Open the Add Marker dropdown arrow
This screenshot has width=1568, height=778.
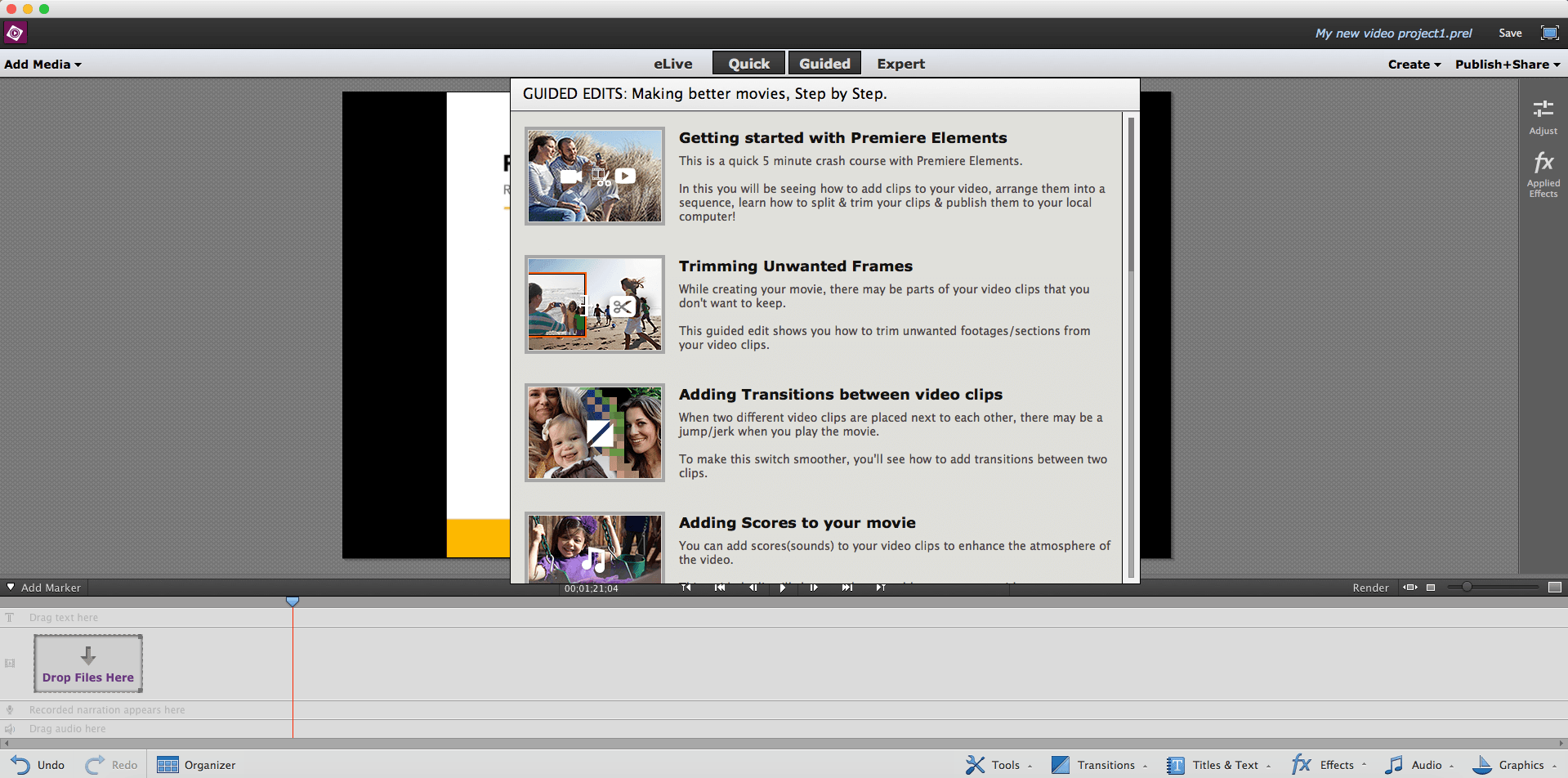[x=11, y=587]
